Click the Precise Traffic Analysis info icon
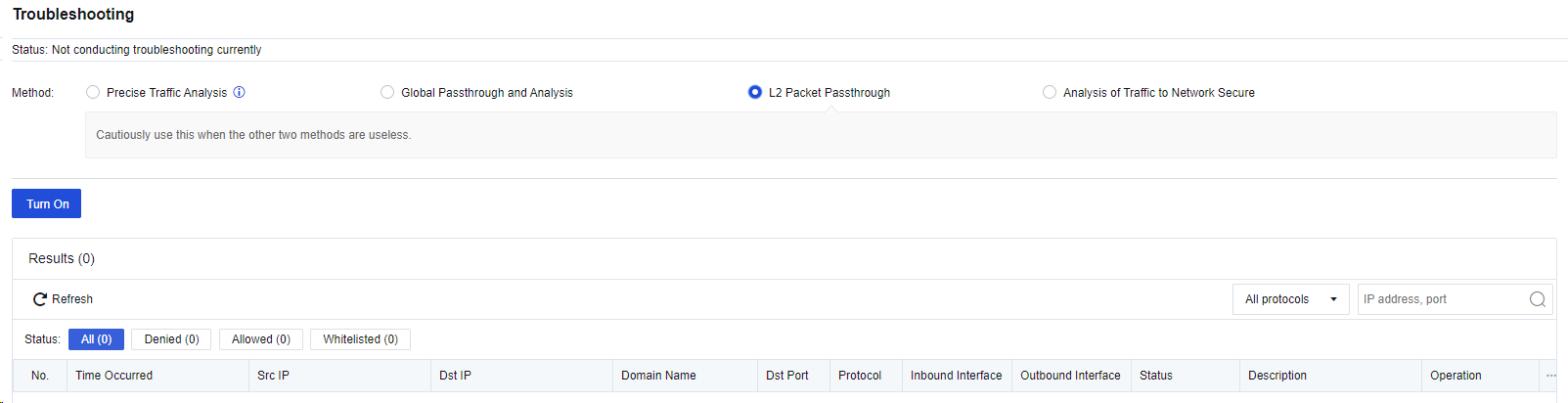Viewport: 1568px width, 403px height. pos(240,92)
